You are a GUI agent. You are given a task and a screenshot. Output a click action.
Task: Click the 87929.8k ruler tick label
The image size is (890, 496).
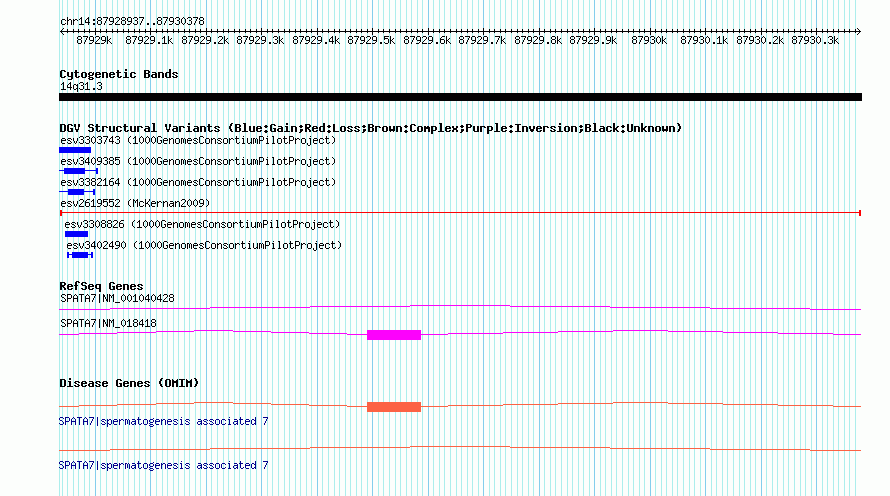[538, 40]
